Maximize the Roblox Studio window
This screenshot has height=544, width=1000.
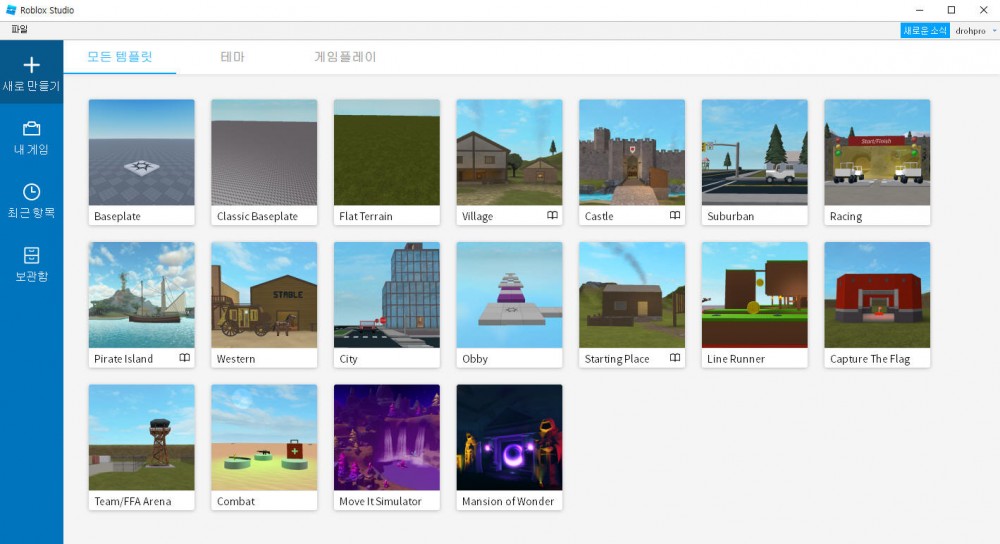click(951, 10)
